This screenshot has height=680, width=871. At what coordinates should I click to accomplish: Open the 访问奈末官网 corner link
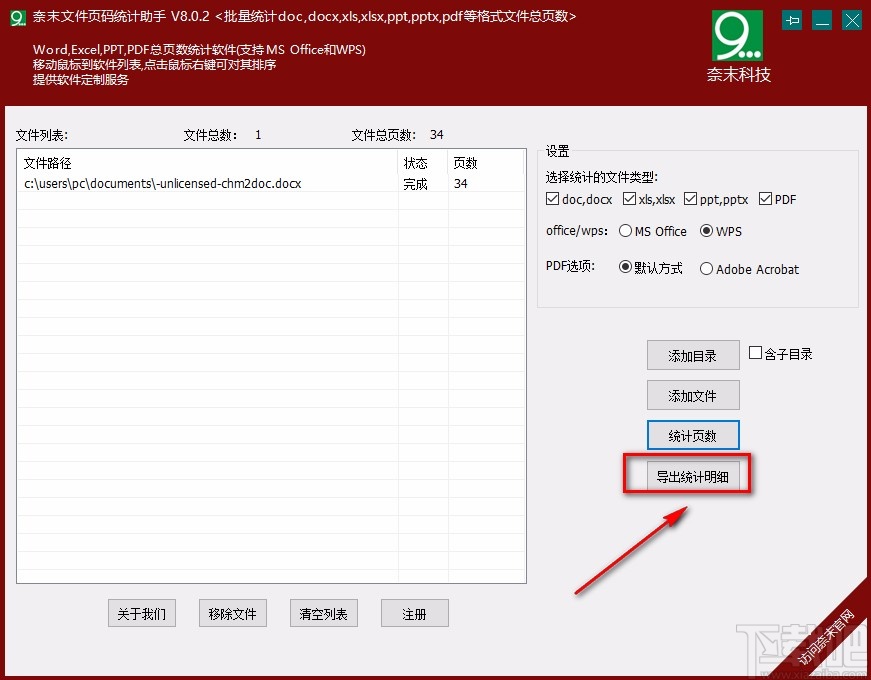coord(827,636)
